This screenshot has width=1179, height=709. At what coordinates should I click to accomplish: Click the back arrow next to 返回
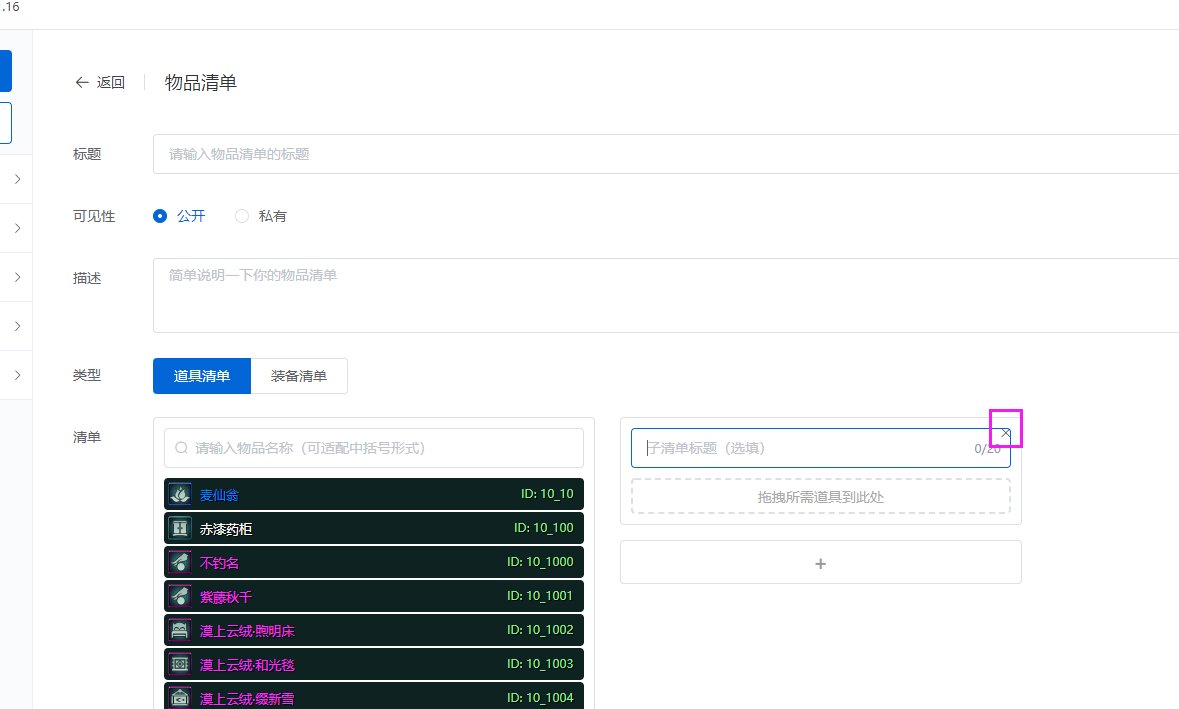point(82,82)
